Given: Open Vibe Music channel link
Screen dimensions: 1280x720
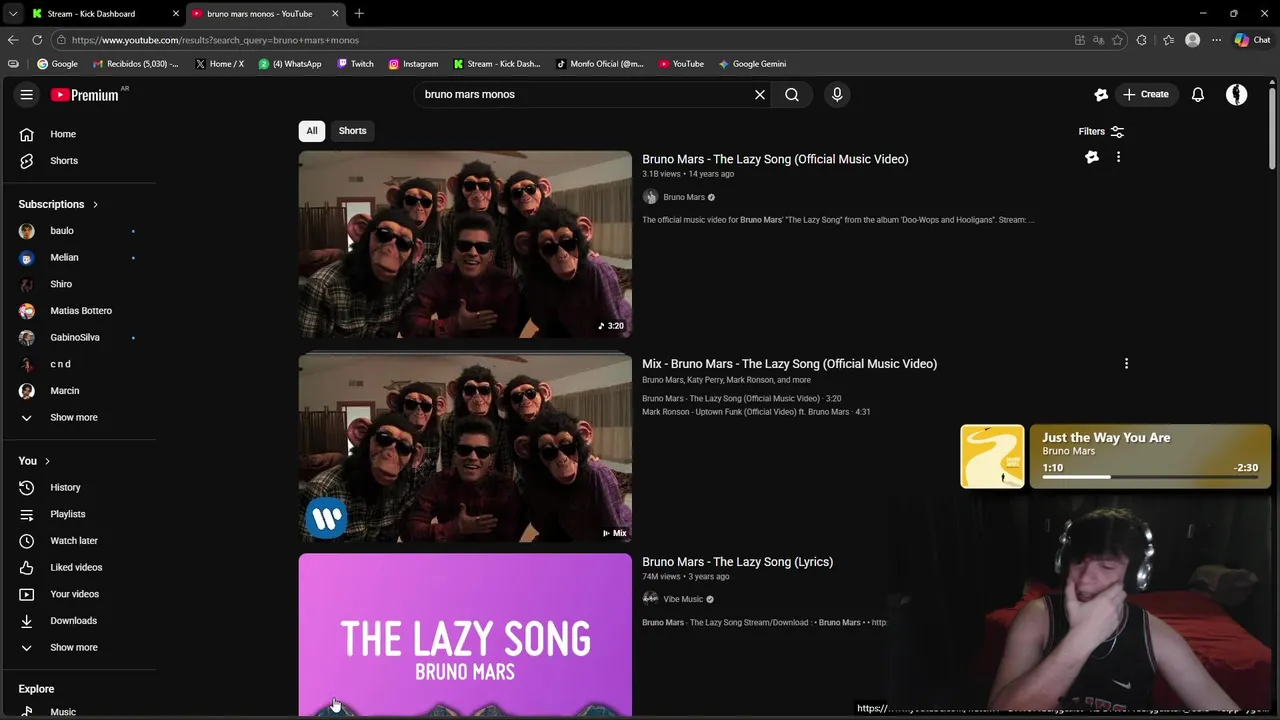Looking at the screenshot, I should [x=683, y=599].
